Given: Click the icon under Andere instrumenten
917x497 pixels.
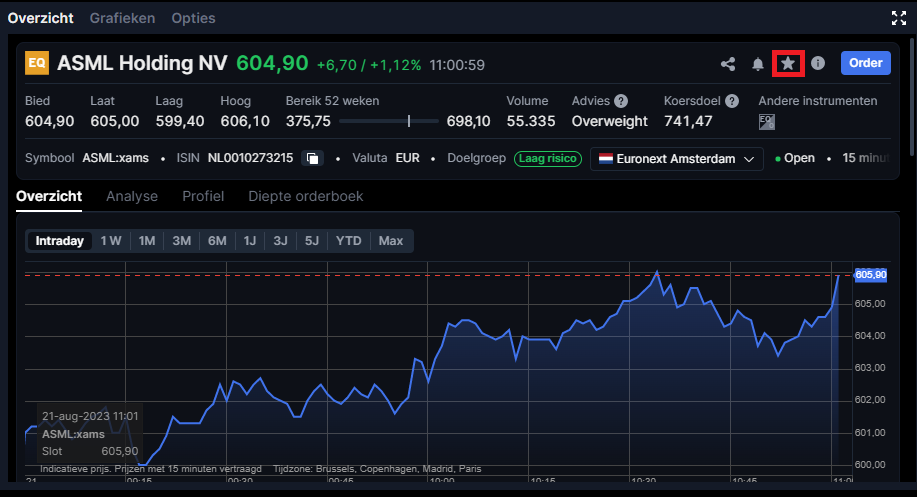Looking at the screenshot, I should coord(767,121).
